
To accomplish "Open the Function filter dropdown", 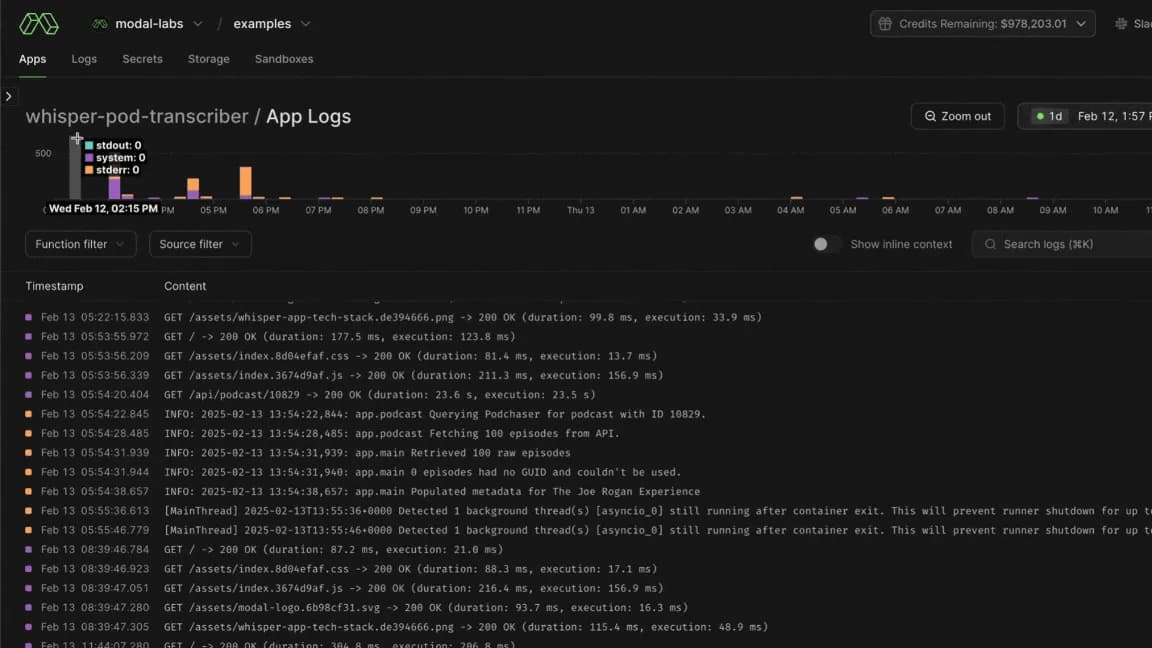I will (81, 244).
